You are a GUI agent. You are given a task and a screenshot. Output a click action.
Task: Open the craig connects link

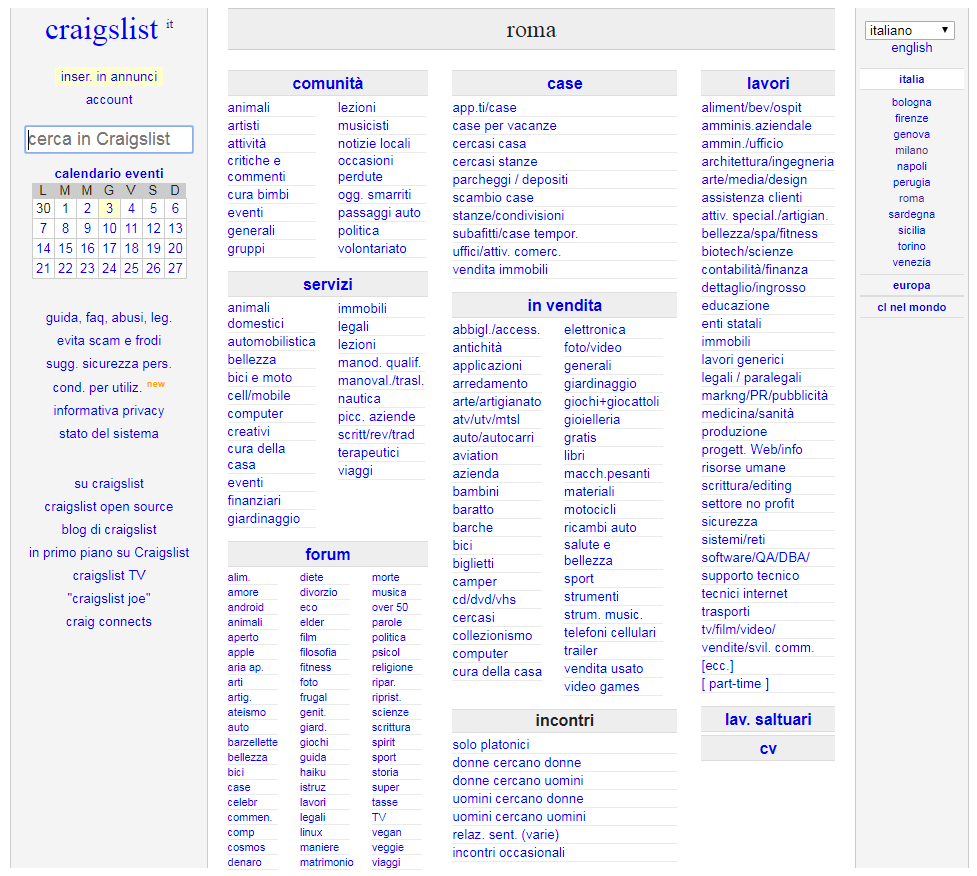click(109, 622)
